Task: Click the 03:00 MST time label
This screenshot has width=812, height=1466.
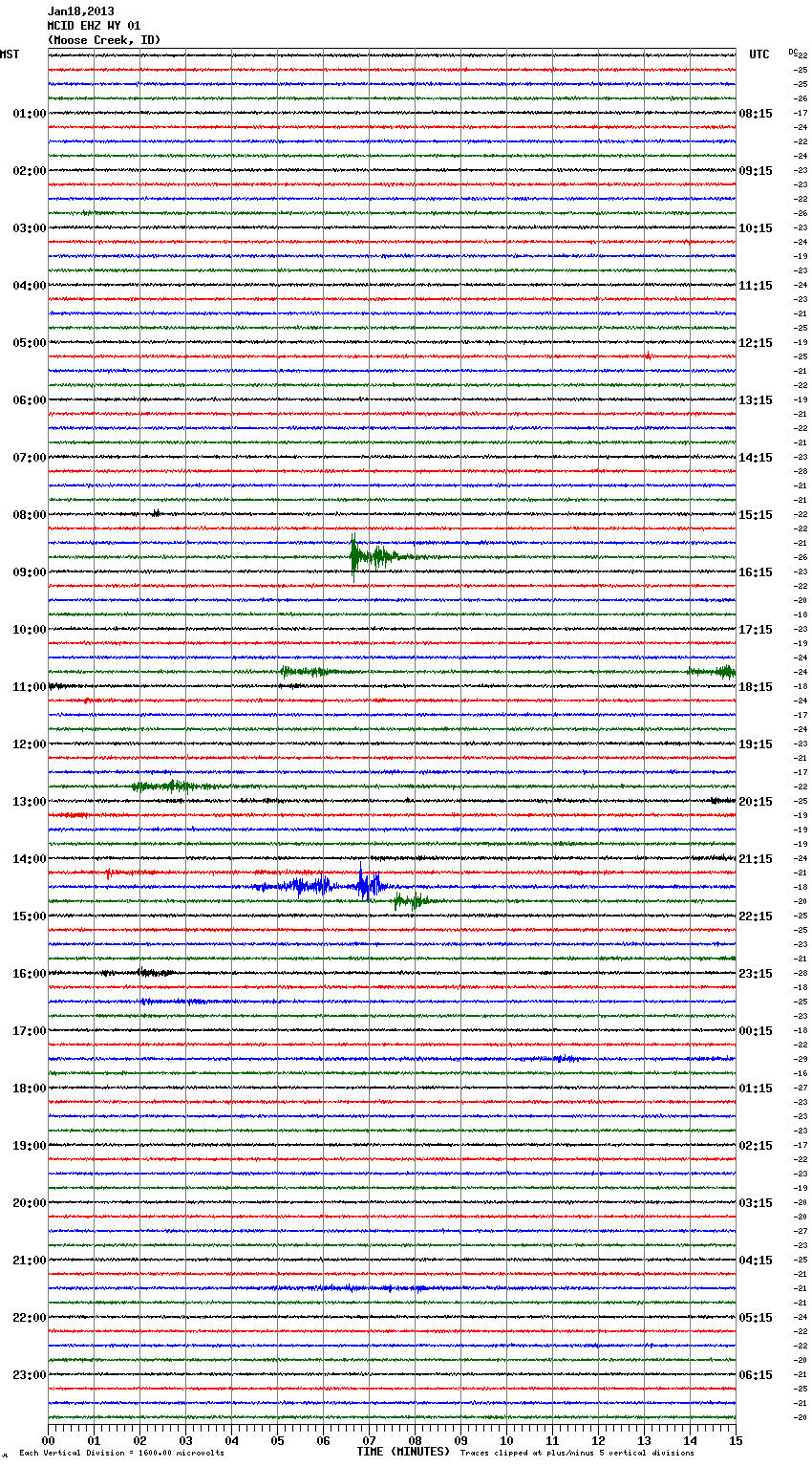Action: point(30,228)
